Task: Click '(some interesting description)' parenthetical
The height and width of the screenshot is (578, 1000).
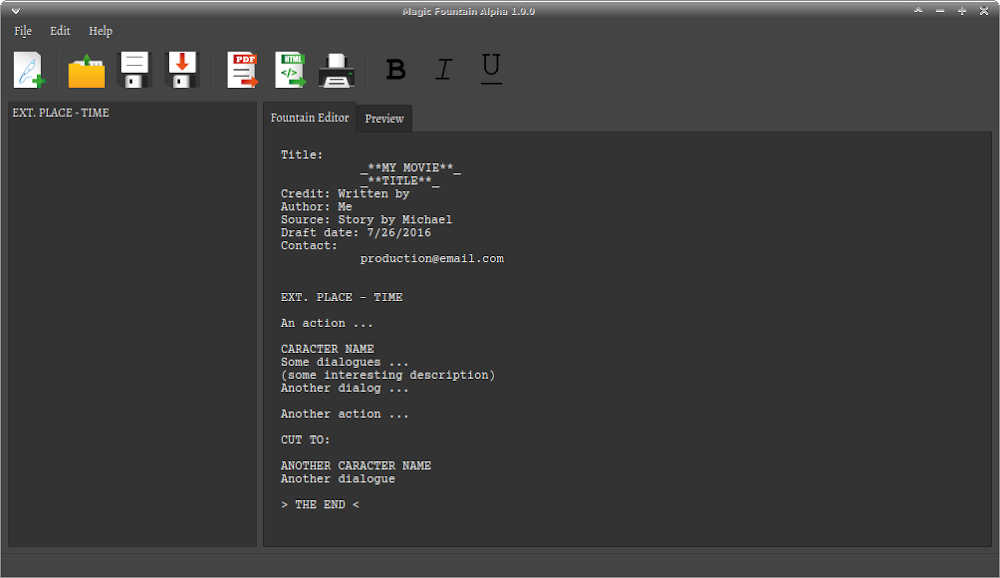Action: 388,375
